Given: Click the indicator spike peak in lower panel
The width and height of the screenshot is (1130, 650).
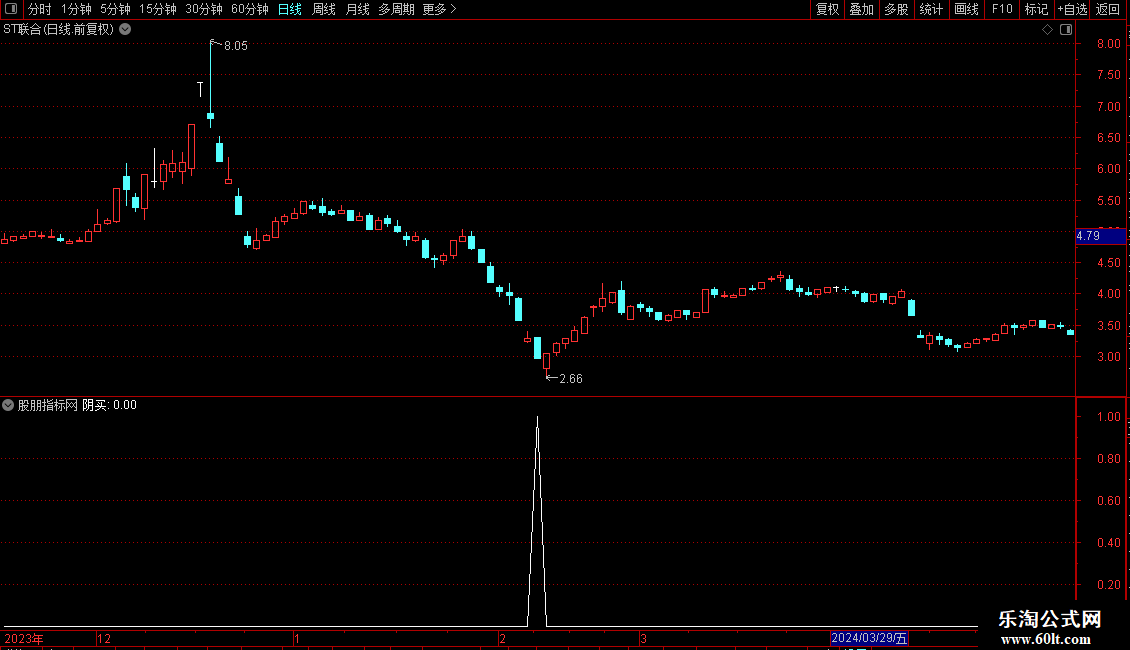Looking at the screenshot, I should pyautogui.click(x=538, y=419).
